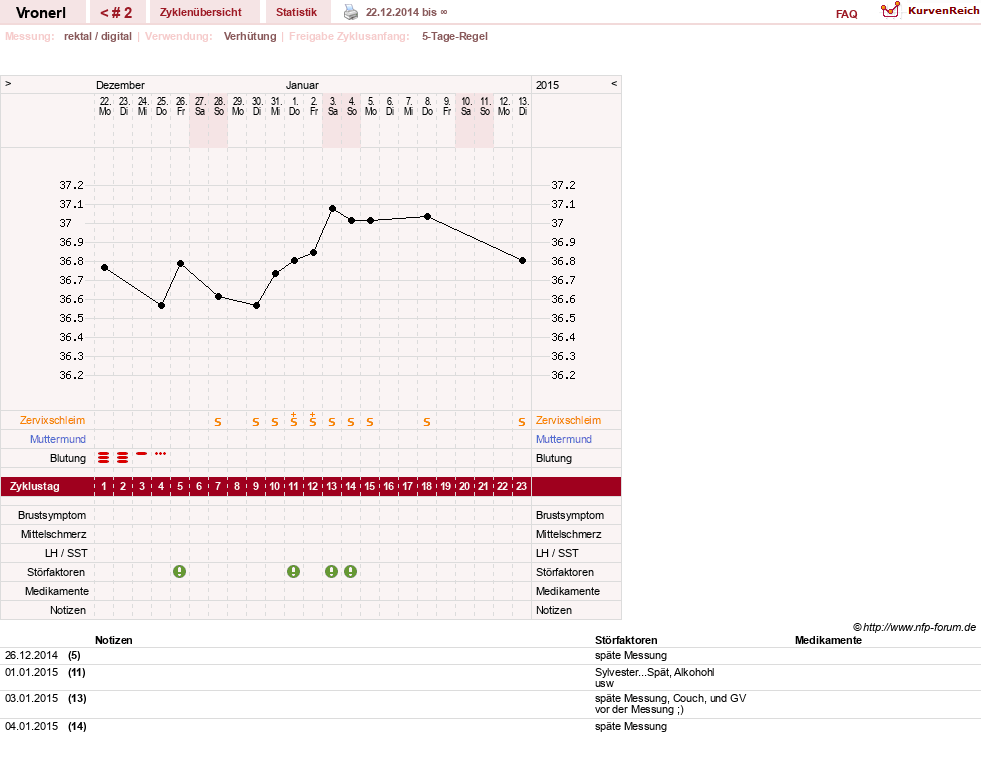981x767 pixels.
Task: Open the Zyklenübersicht tab
Action: [201, 12]
